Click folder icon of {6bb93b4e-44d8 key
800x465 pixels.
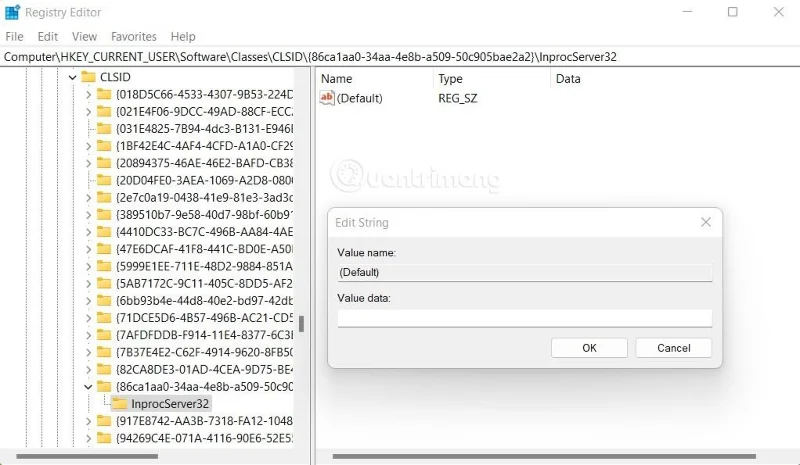tap(104, 300)
